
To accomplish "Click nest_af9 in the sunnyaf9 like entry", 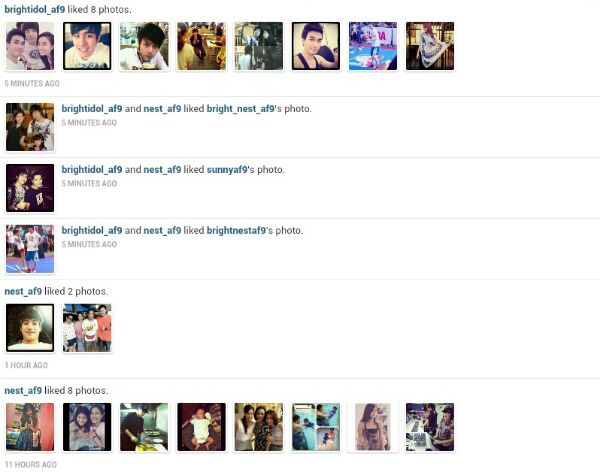I will pyautogui.click(x=162, y=170).
